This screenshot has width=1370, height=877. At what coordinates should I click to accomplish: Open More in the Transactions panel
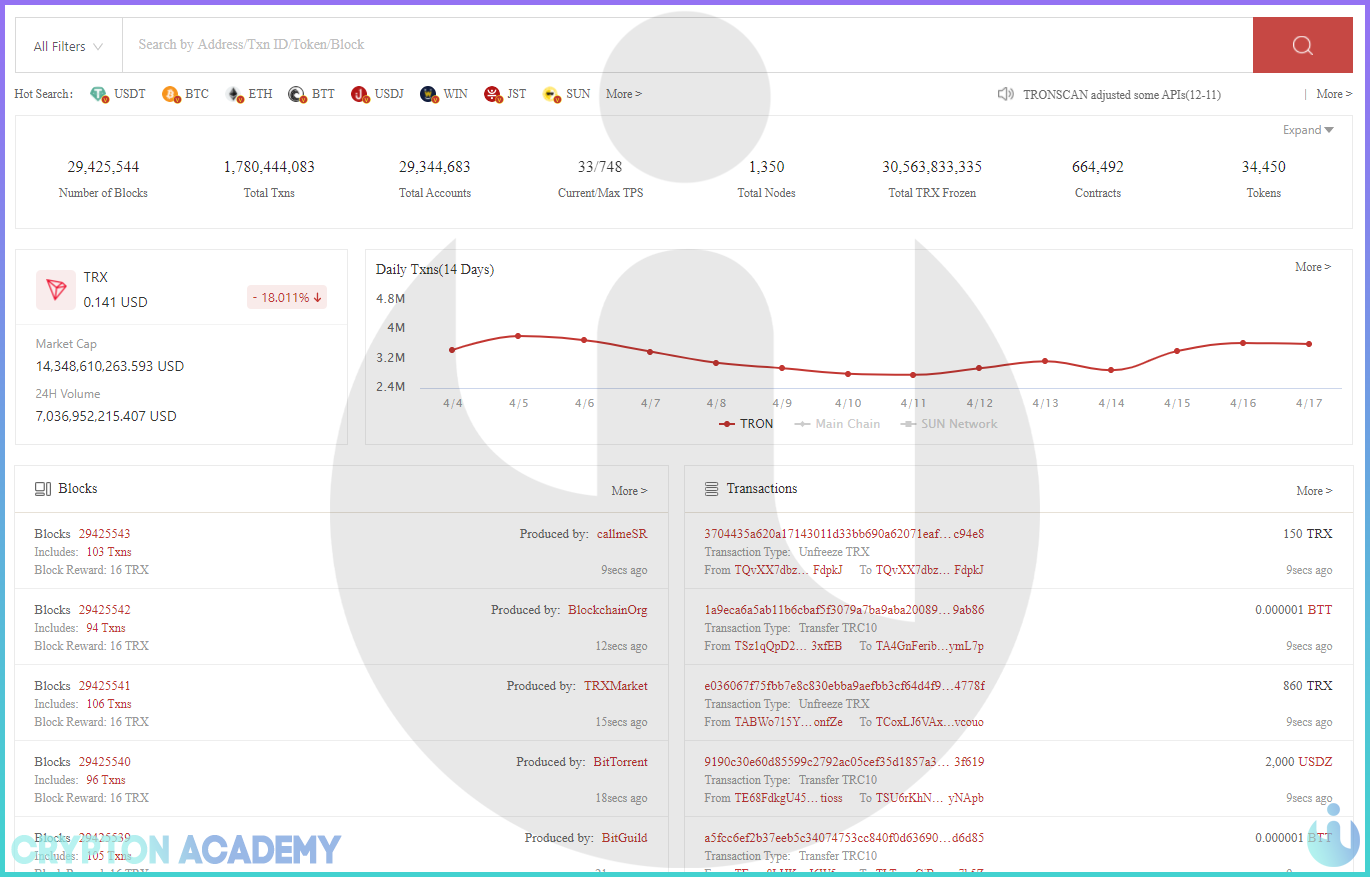pos(1314,491)
